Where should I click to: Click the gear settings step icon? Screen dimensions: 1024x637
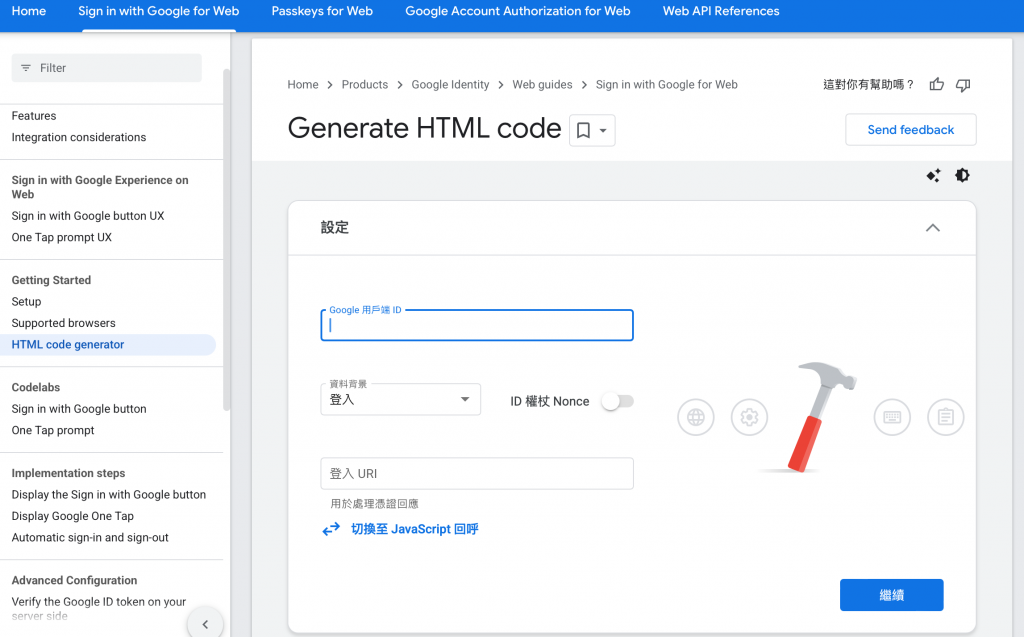tap(749, 417)
